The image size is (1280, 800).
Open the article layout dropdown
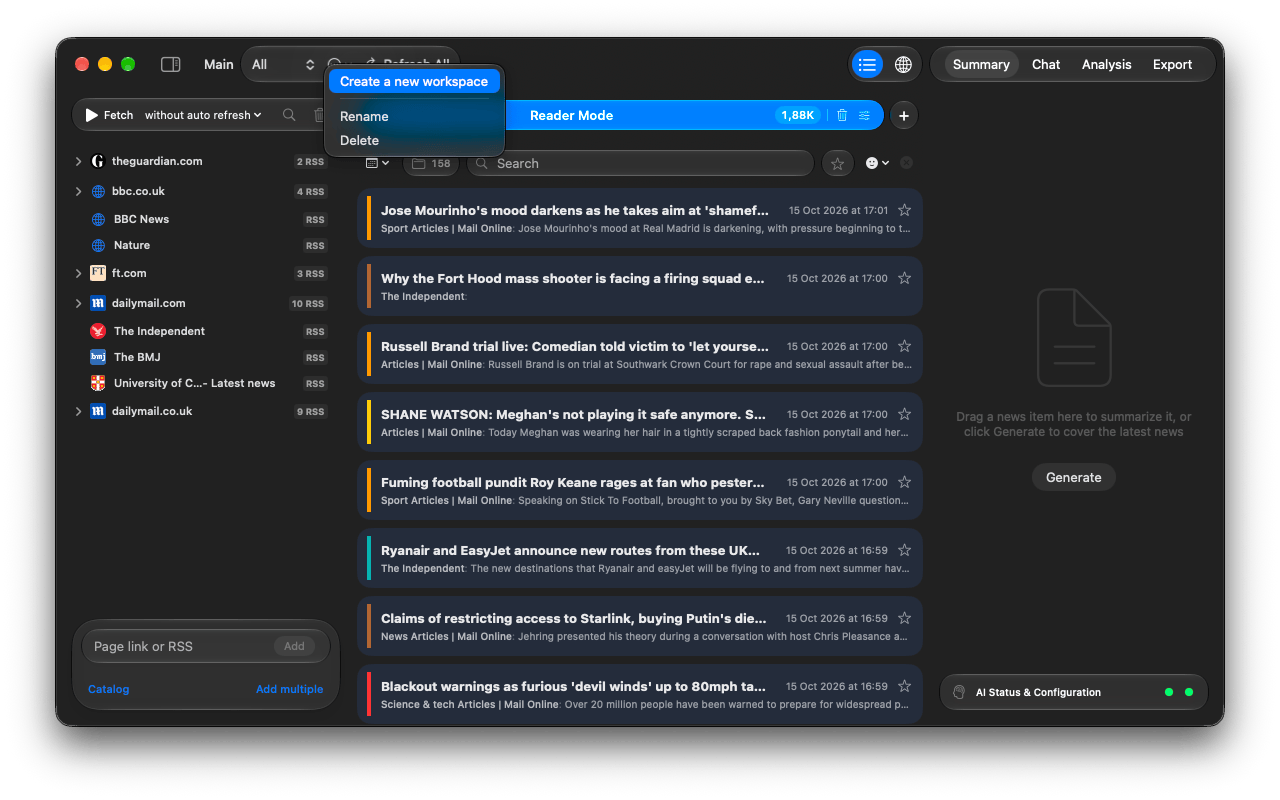(377, 163)
